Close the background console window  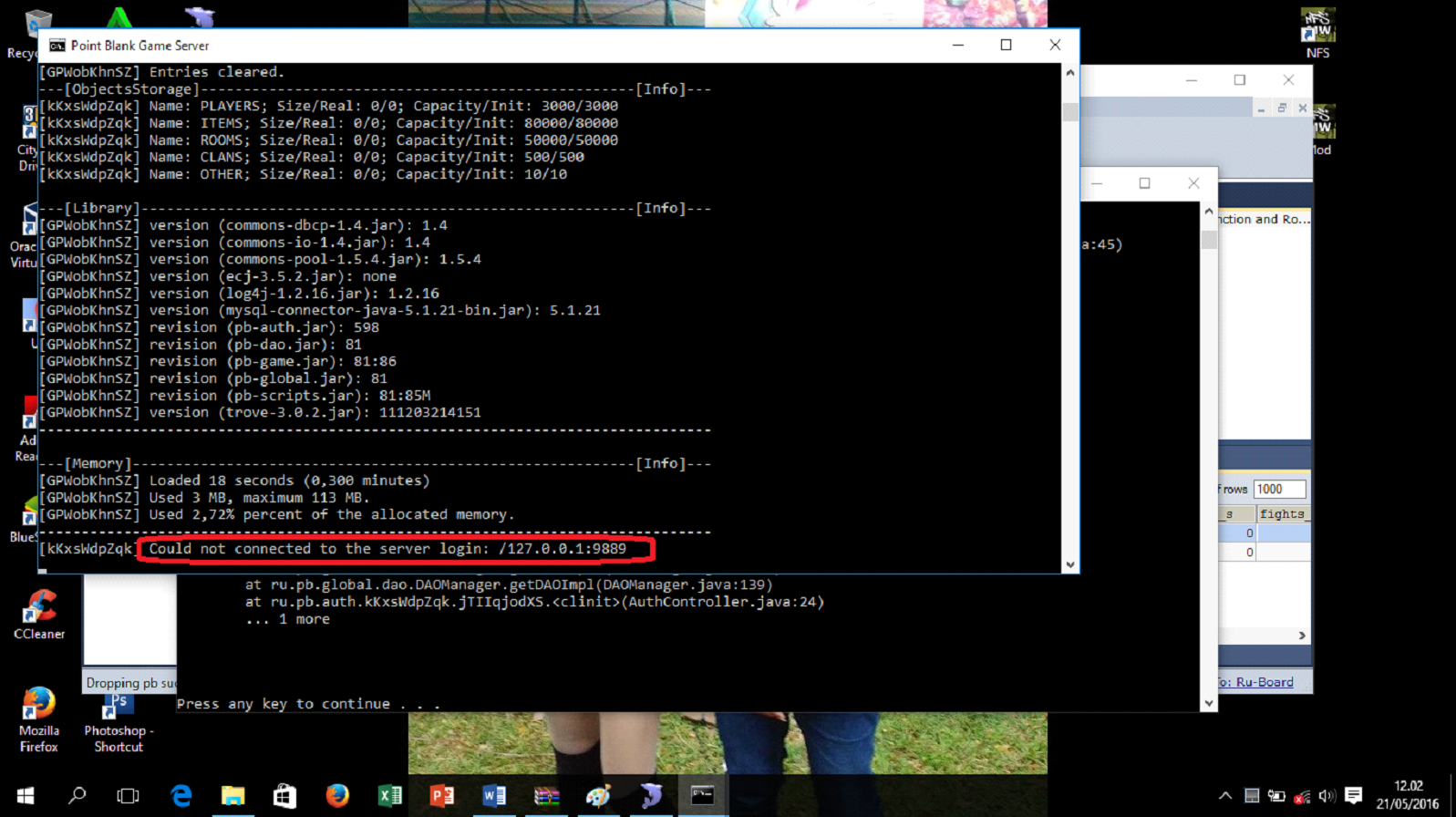click(x=1193, y=183)
